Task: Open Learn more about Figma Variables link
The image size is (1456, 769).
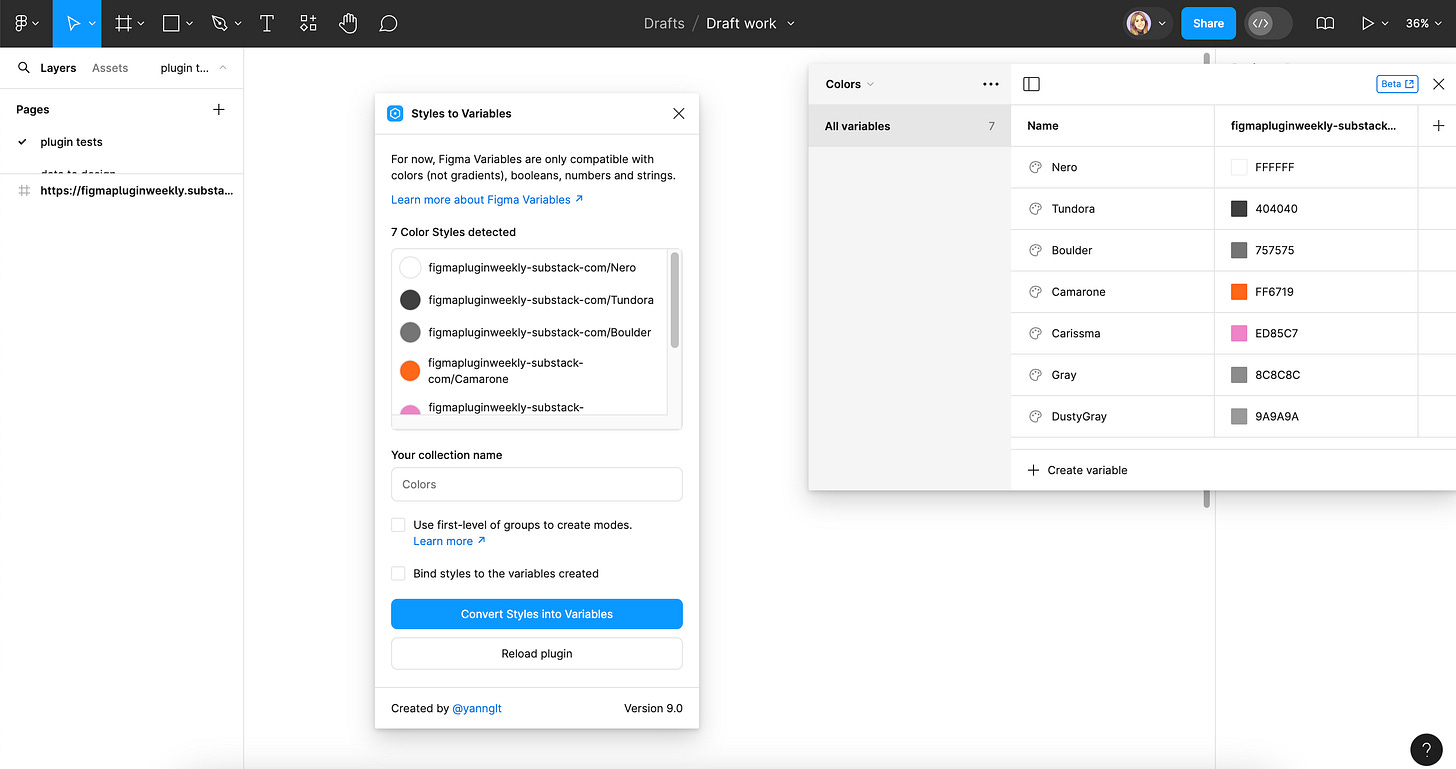Action: pyautogui.click(x=487, y=199)
